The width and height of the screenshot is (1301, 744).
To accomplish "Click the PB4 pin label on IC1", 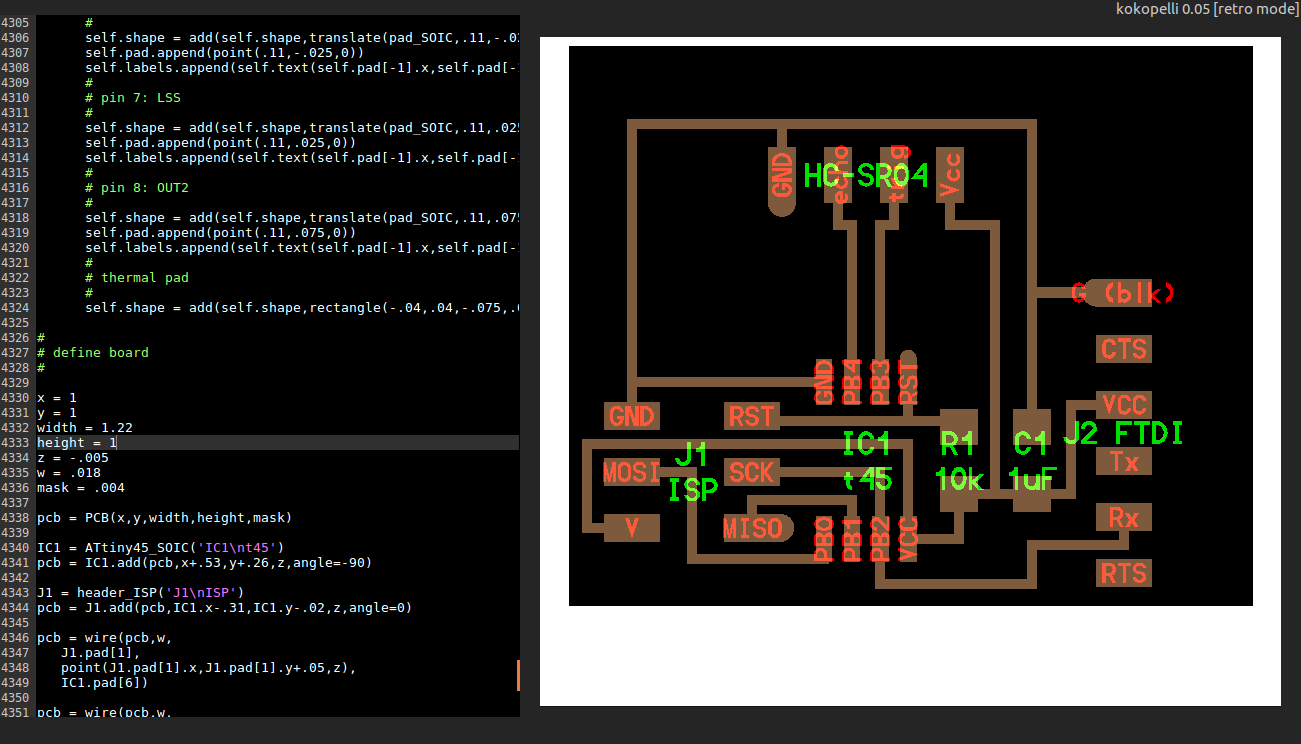I will (852, 382).
